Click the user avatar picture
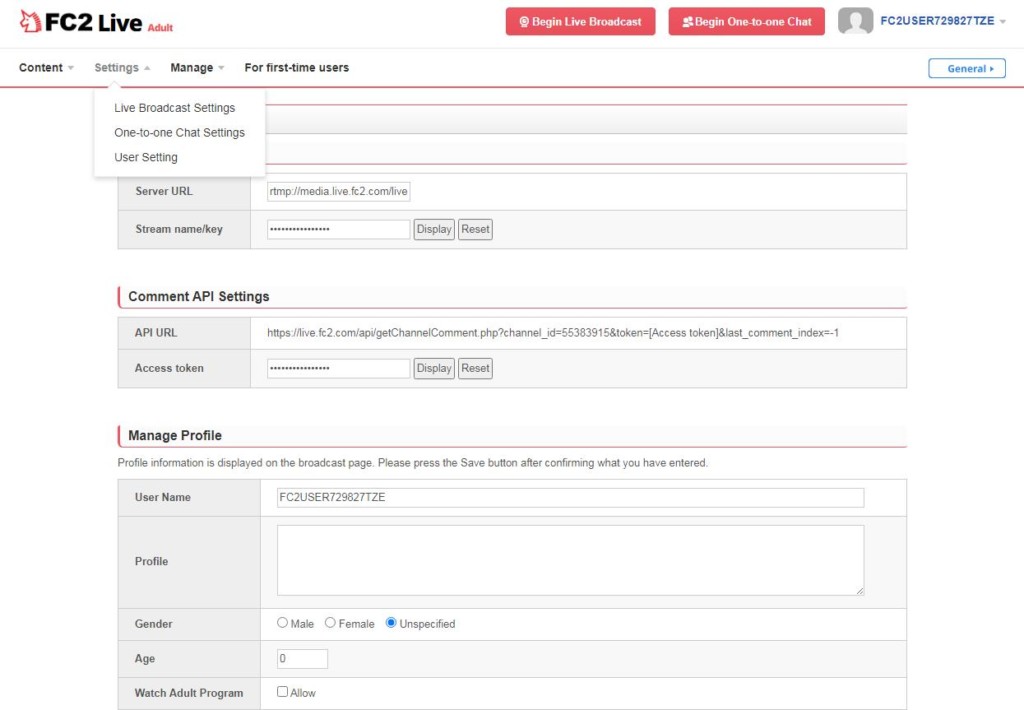This screenshot has width=1024, height=710. point(855,21)
